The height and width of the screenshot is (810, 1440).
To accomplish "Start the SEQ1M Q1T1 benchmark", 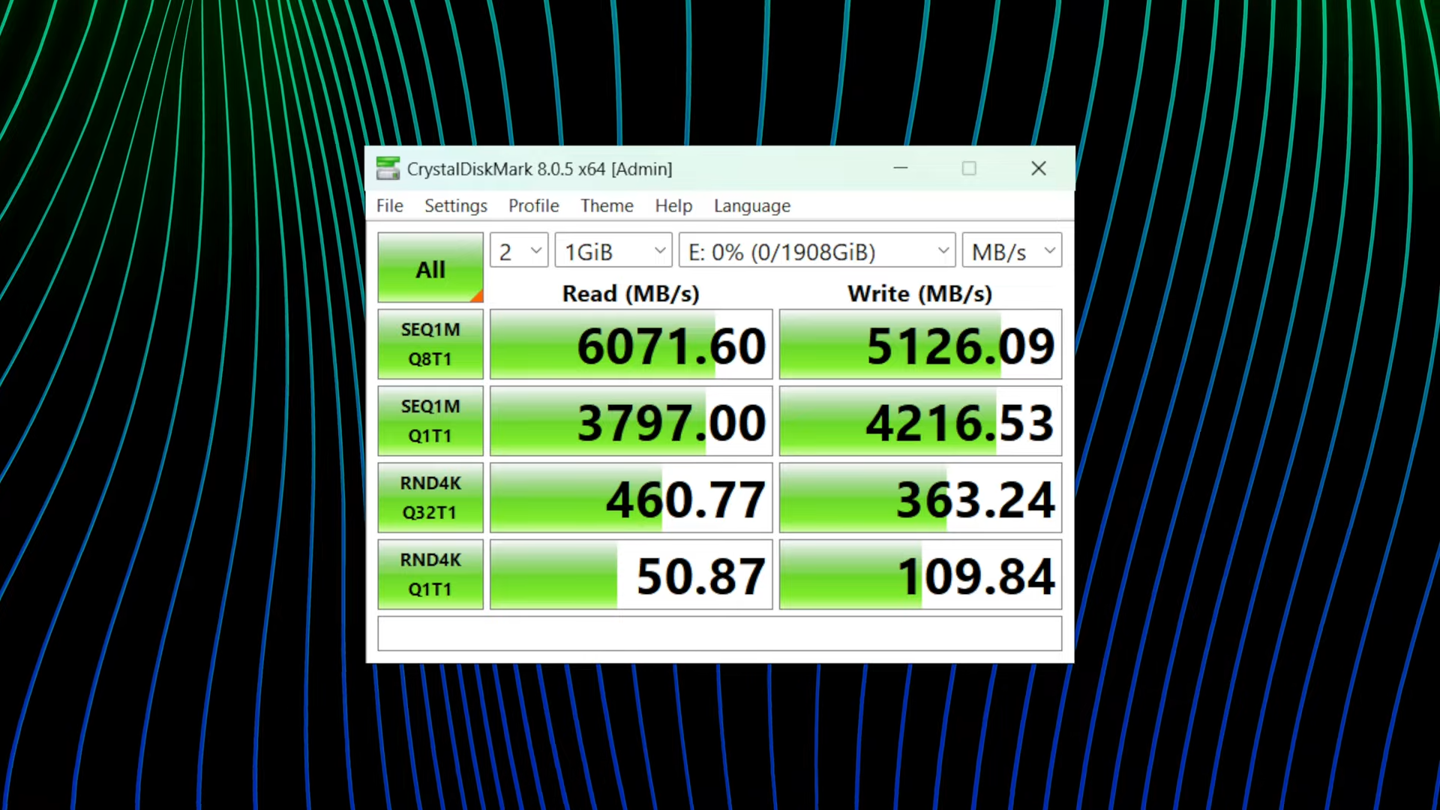I will tap(430, 420).
